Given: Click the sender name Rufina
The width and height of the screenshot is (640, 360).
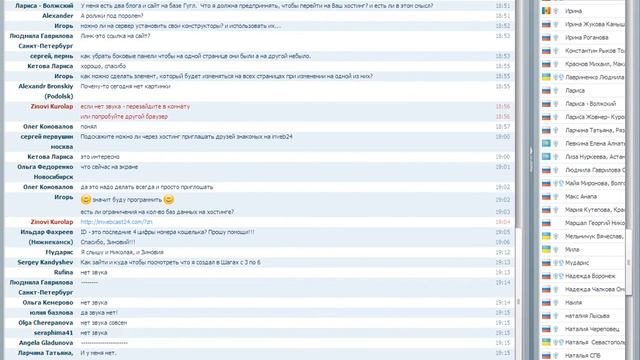Looking at the screenshot, I should pos(63,273).
